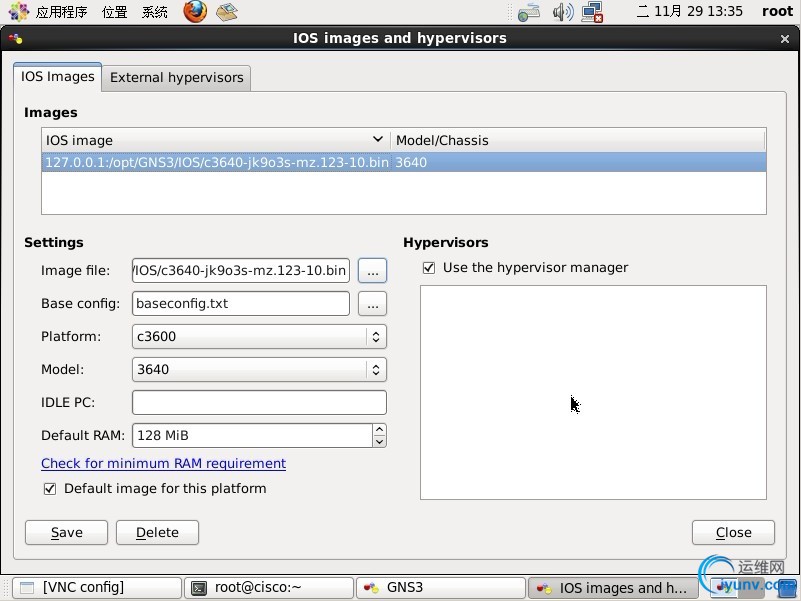Switch to GNS3 window in taskbar
Image resolution: width=801 pixels, height=601 pixels.
(441, 588)
